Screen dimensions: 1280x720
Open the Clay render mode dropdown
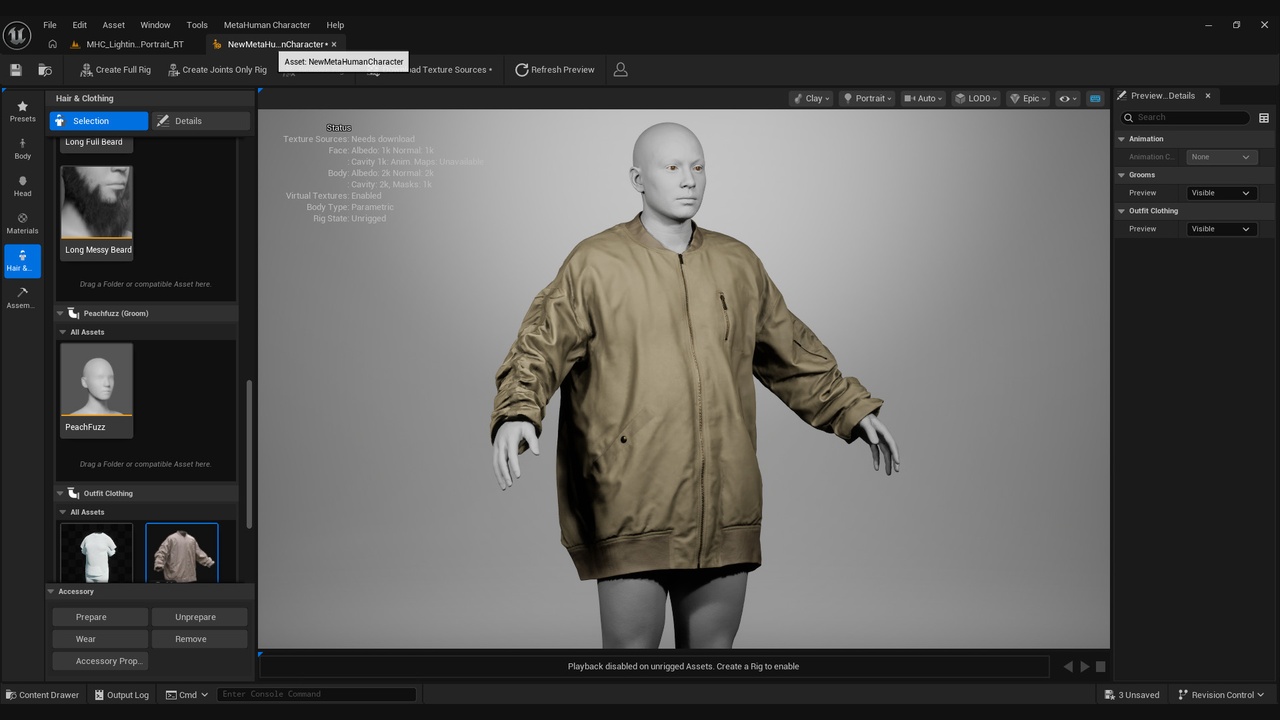tap(811, 98)
